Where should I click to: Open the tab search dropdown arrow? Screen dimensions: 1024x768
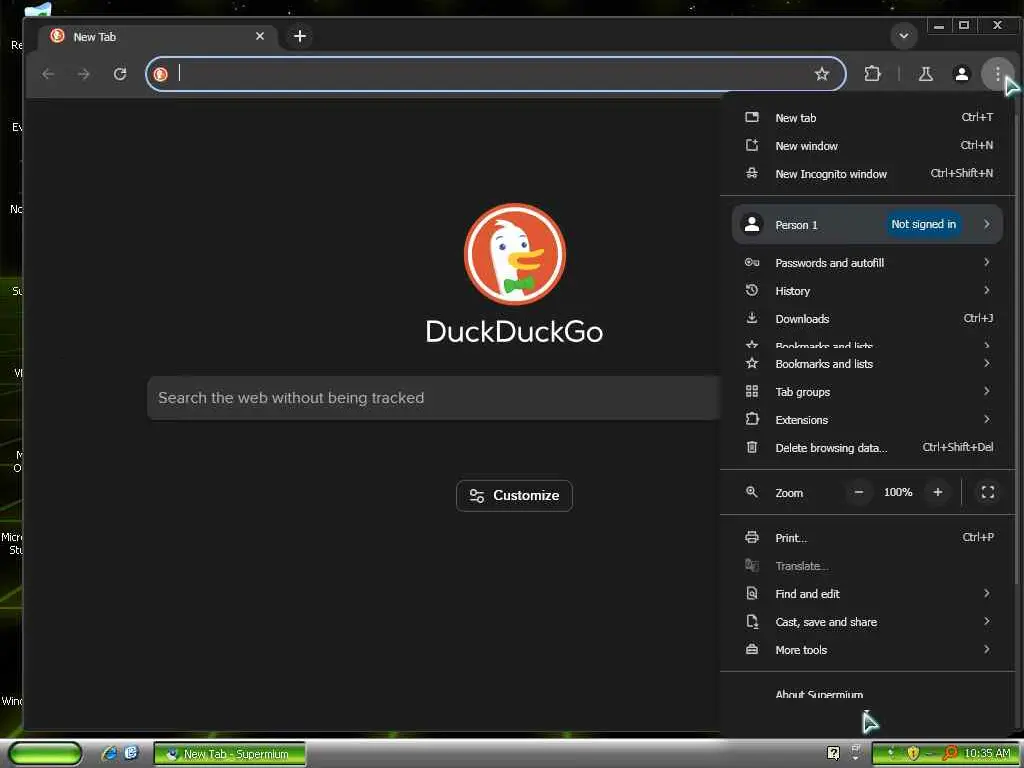(x=904, y=36)
